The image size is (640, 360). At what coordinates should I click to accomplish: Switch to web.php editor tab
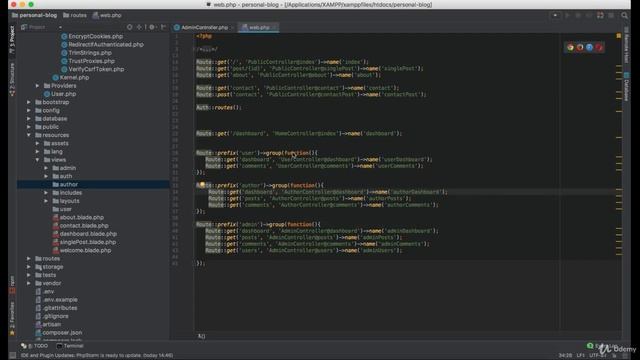[x=258, y=27]
